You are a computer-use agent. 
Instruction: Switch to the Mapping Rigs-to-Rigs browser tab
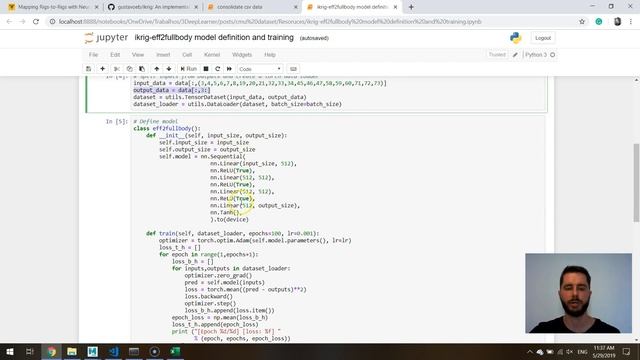pos(53,7)
